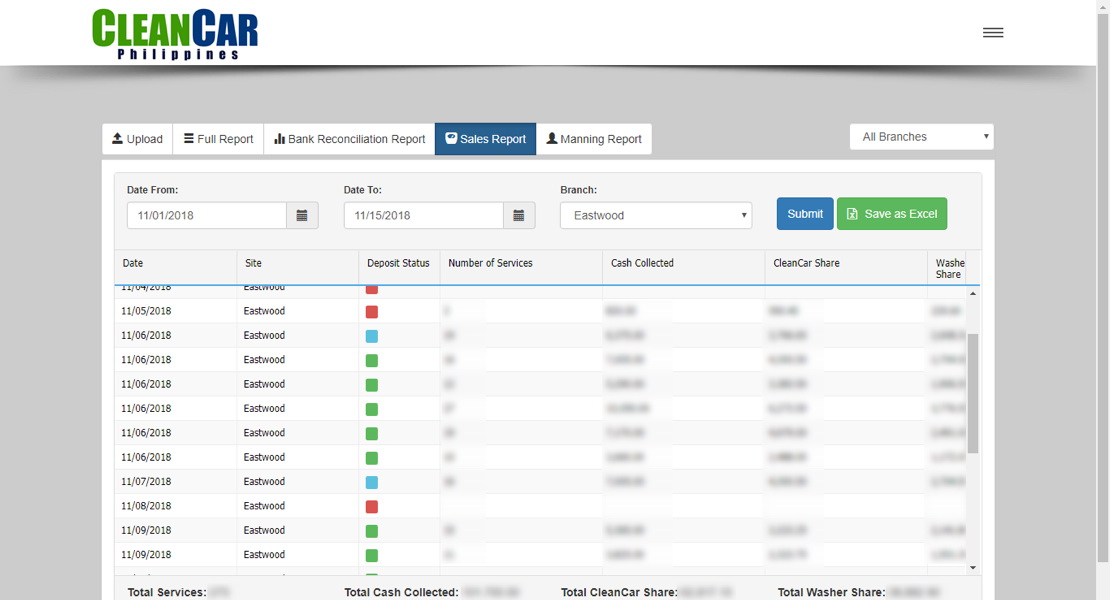Click the Bank Reconciliation bar chart icon

coord(281,139)
